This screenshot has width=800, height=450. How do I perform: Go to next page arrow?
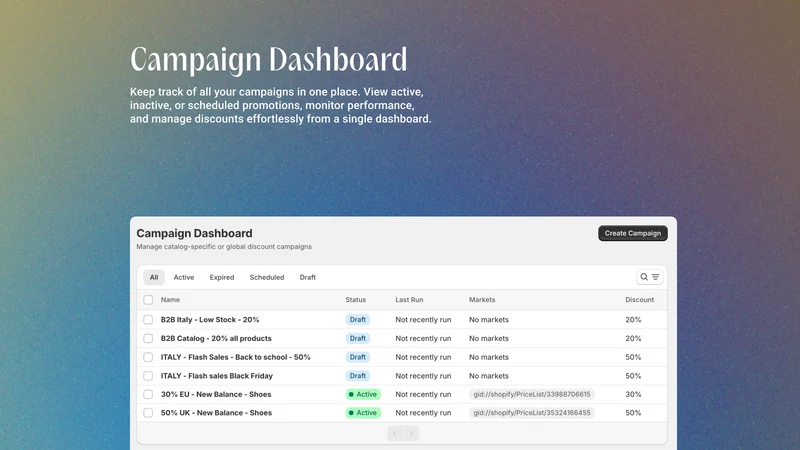click(x=411, y=433)
